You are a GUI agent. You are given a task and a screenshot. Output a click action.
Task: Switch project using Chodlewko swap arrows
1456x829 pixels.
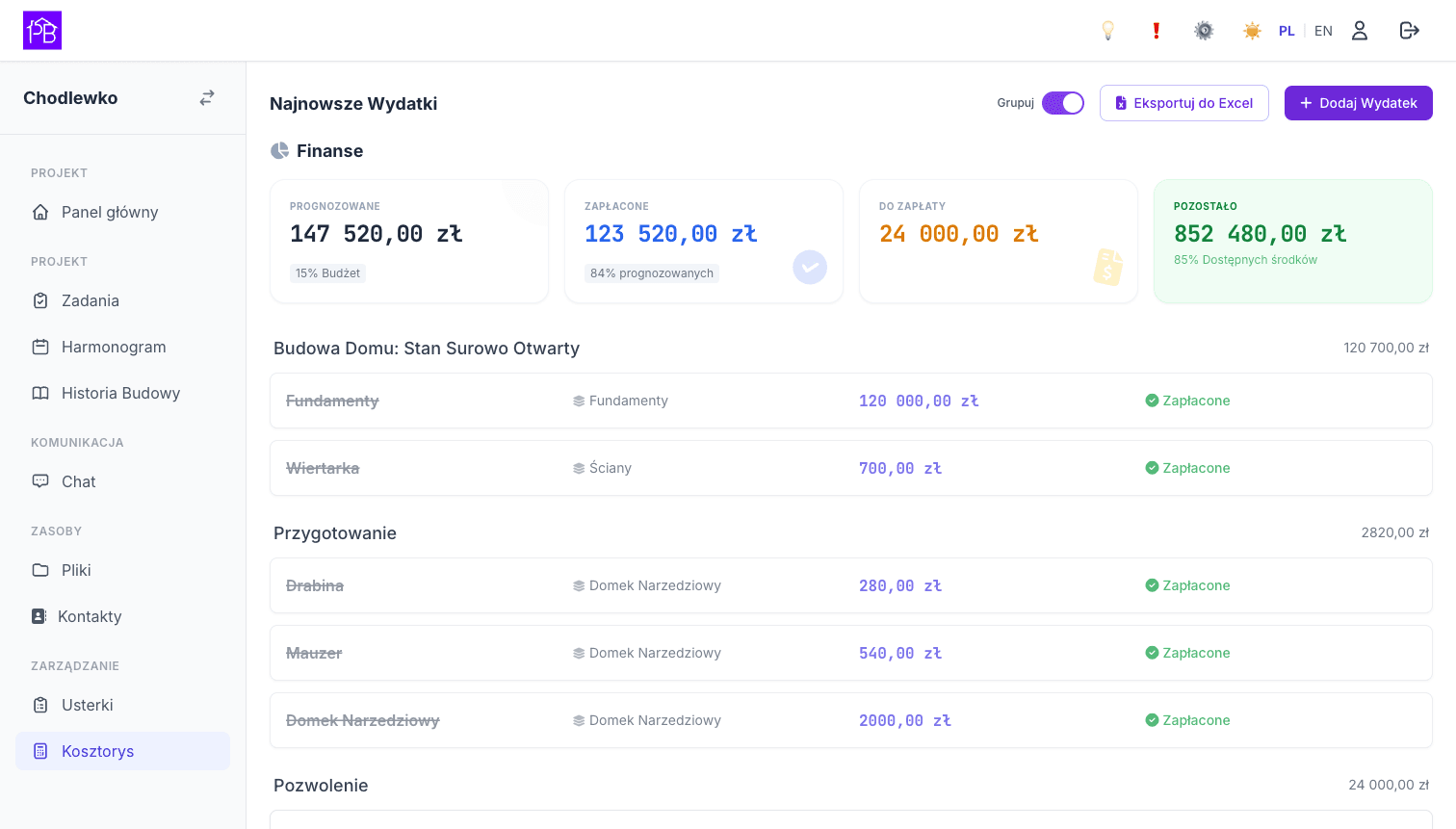[207, 98]
